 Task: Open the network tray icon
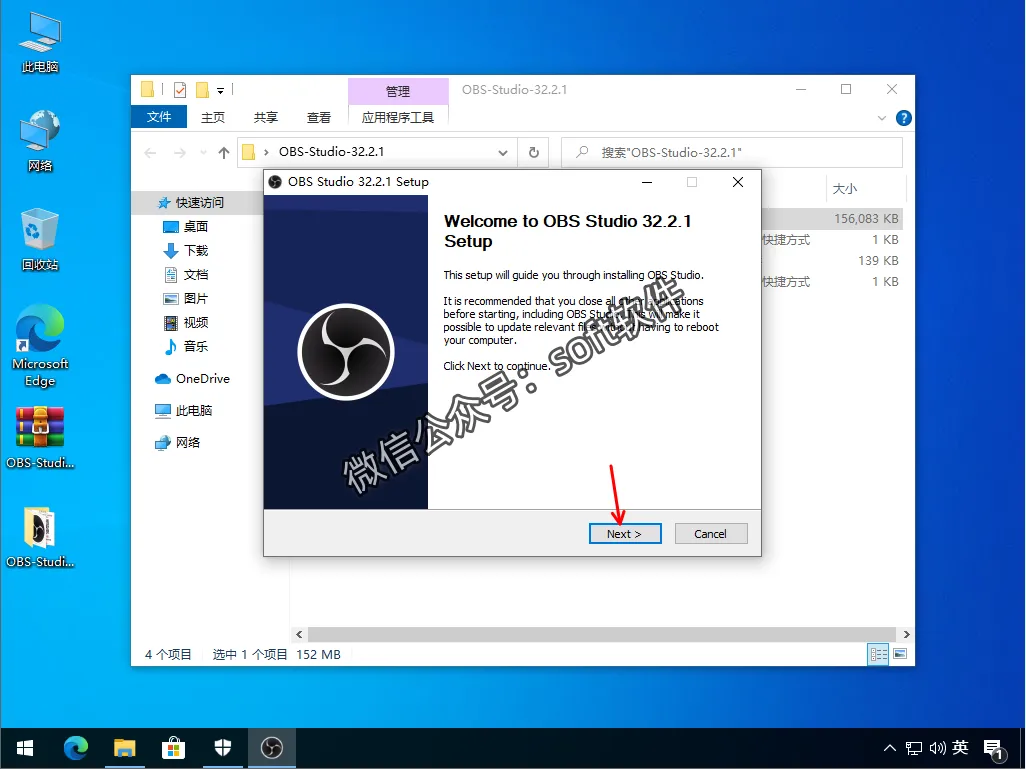[x=913, y=747]
